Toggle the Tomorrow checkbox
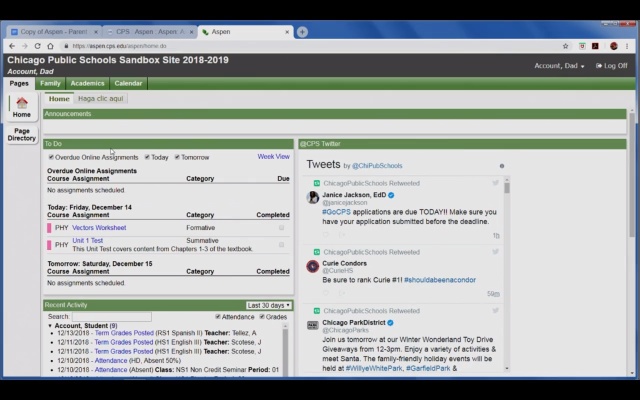The image size is (640, 400). tap(177, 157)
